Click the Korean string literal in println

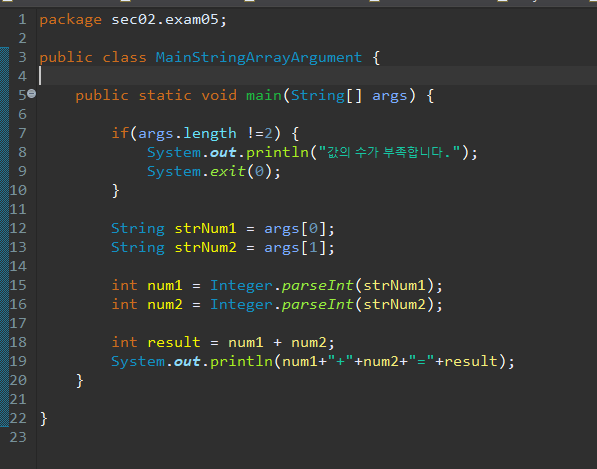(389, 152)
